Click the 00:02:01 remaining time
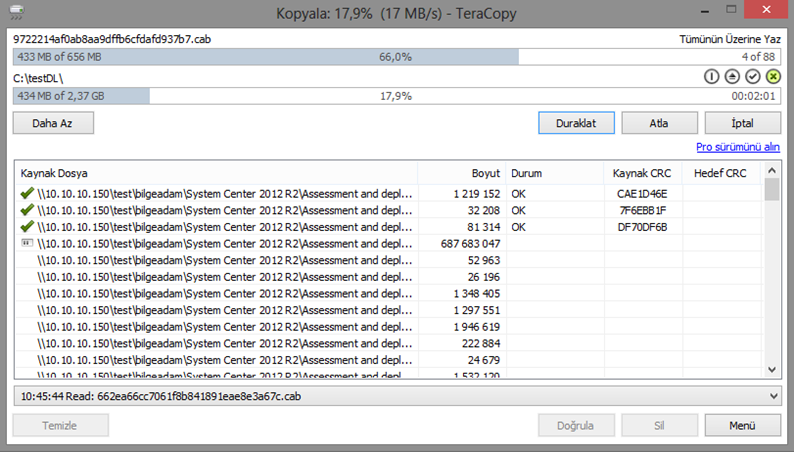Screen dimensions: 794x452 coord(753,96)
